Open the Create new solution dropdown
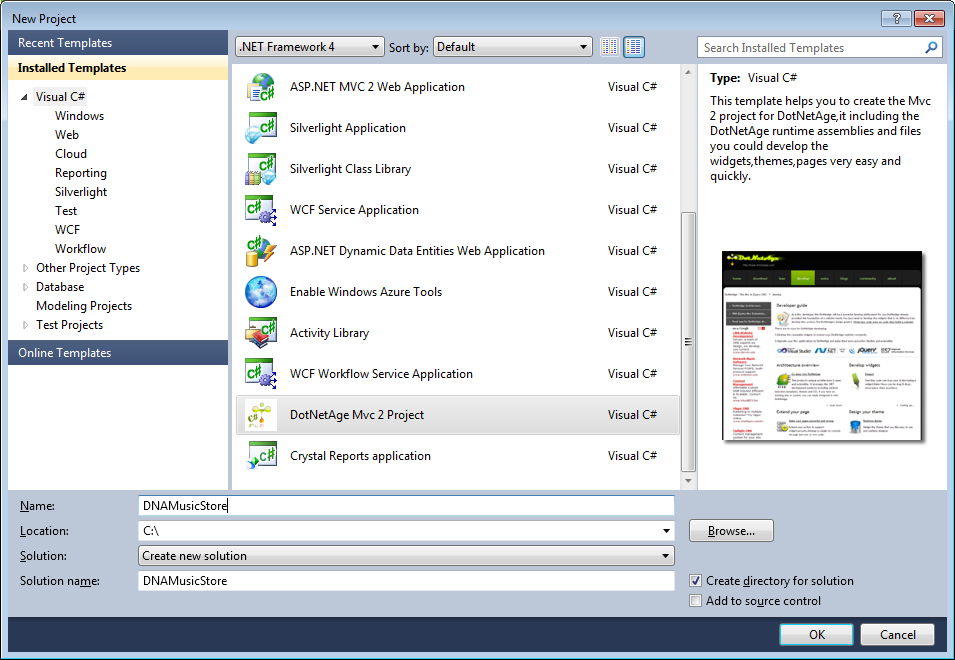955x660 pixels. pos(406,556)
